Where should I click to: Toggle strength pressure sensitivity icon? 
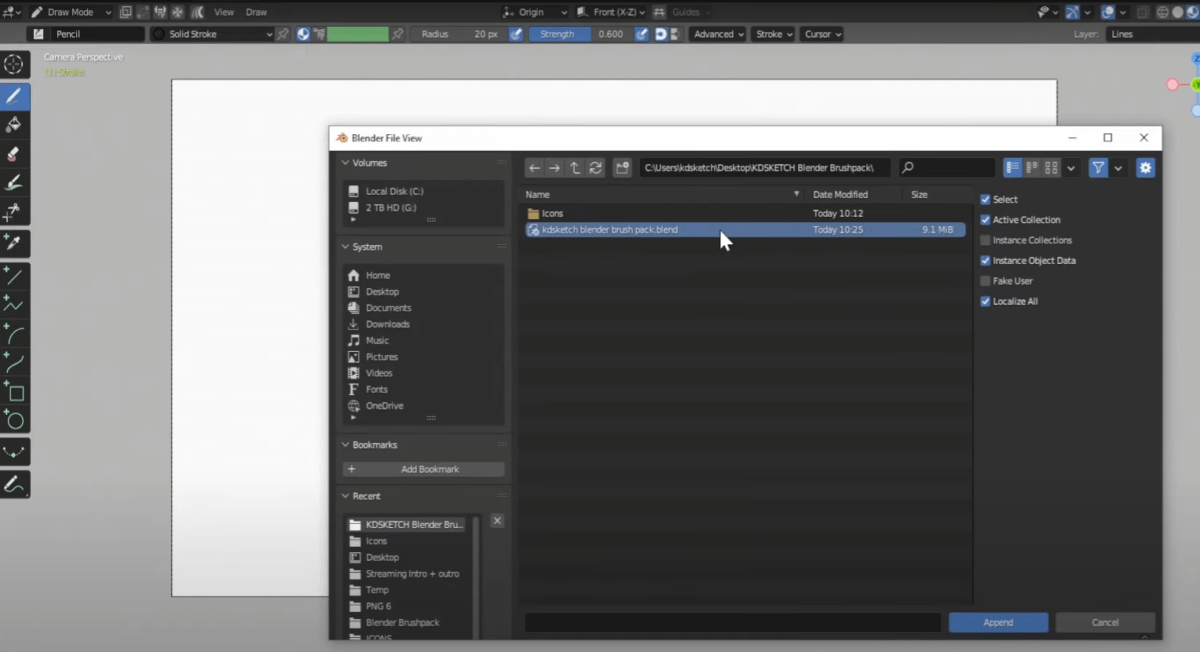[643, 34]
